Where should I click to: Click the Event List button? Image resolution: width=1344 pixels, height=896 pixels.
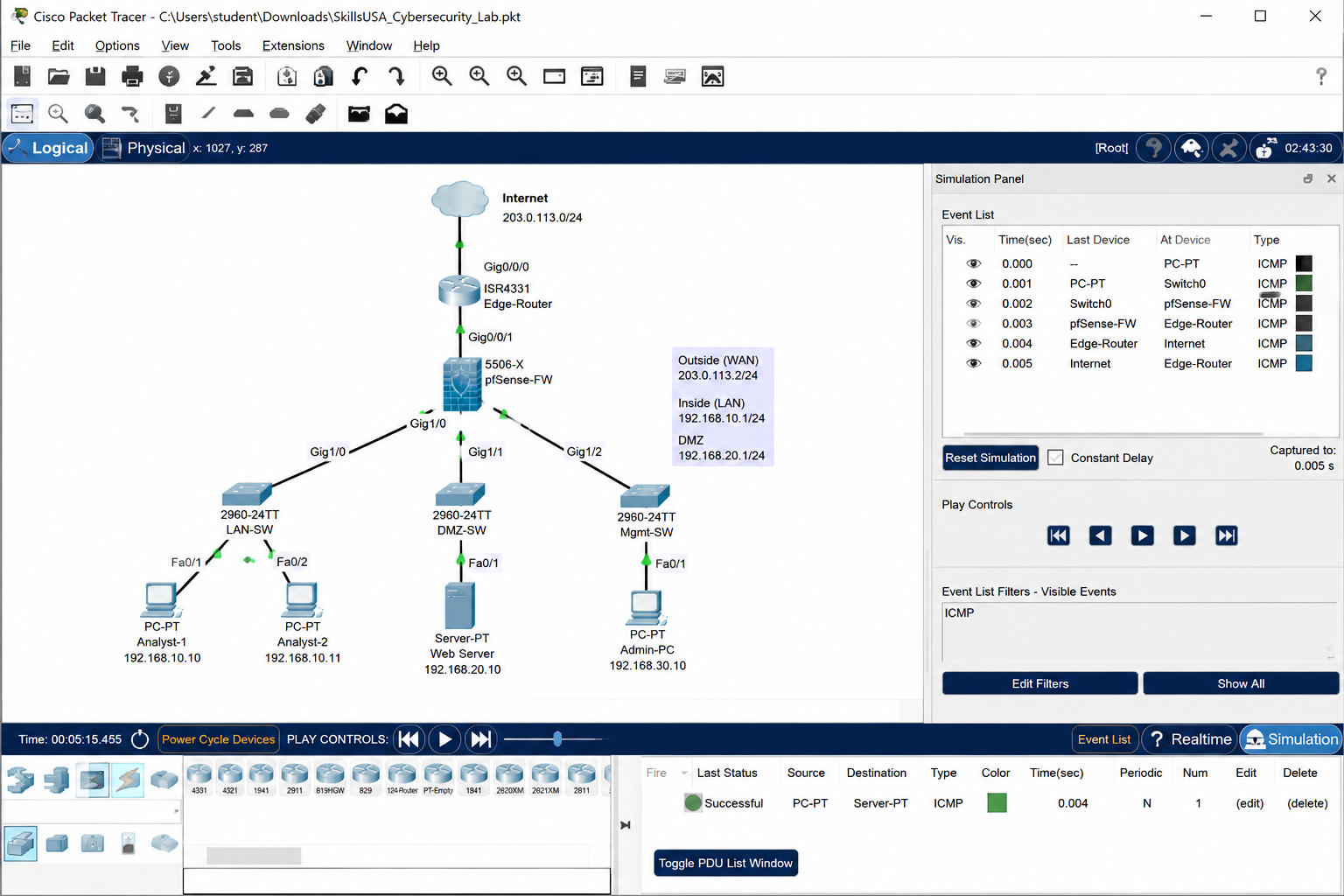coord(1104,739)
